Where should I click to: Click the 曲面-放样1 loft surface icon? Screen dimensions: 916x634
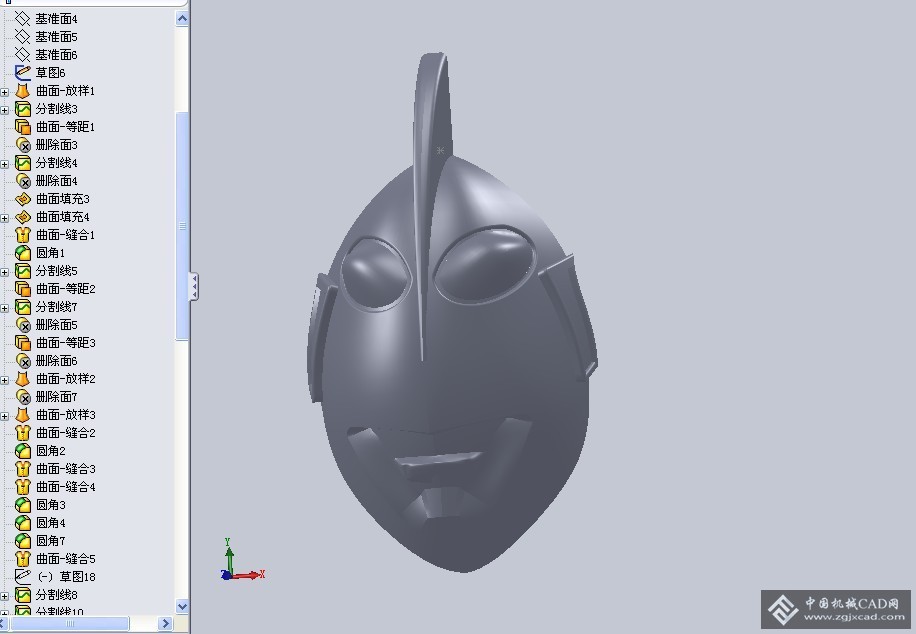point(22,91)
